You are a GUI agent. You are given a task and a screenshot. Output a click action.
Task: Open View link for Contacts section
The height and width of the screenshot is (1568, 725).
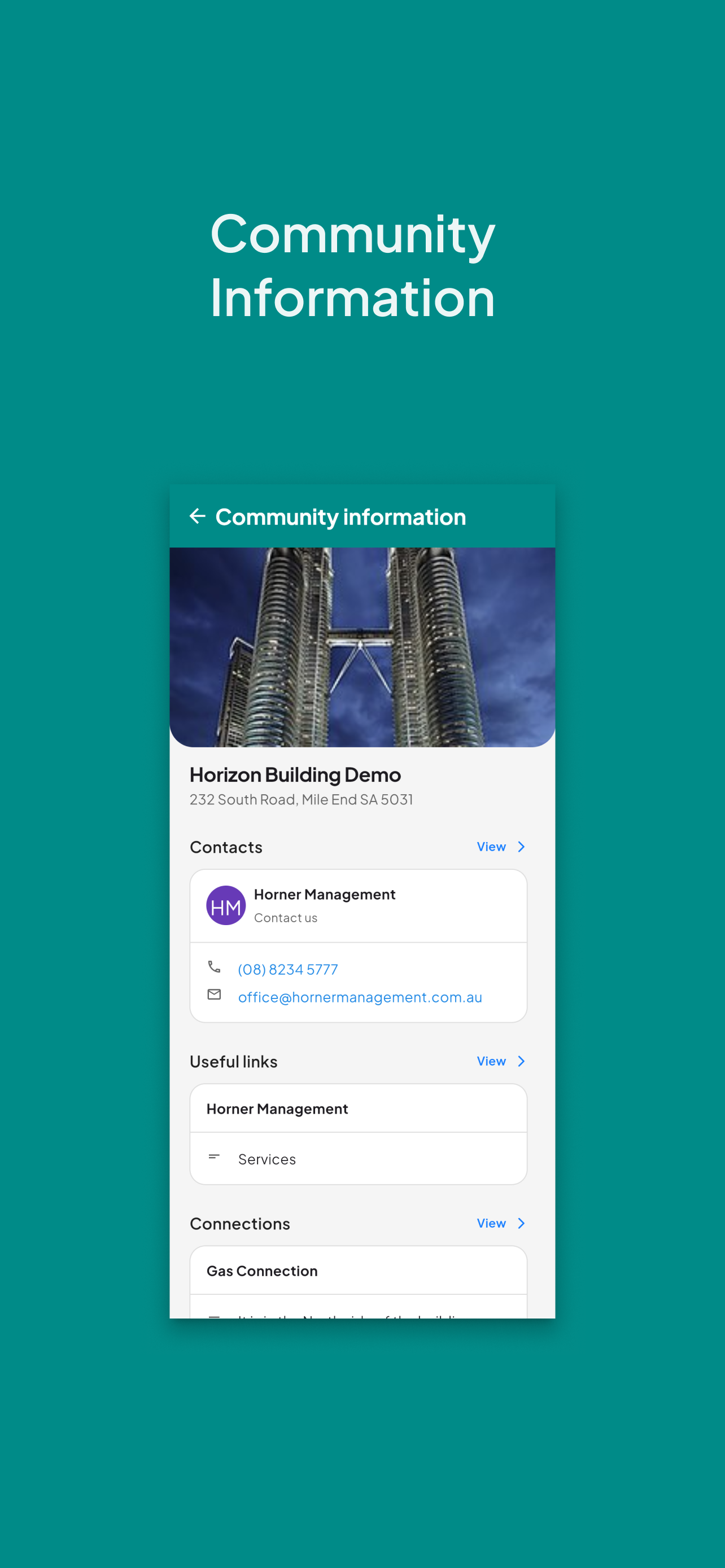click(491, 847)
